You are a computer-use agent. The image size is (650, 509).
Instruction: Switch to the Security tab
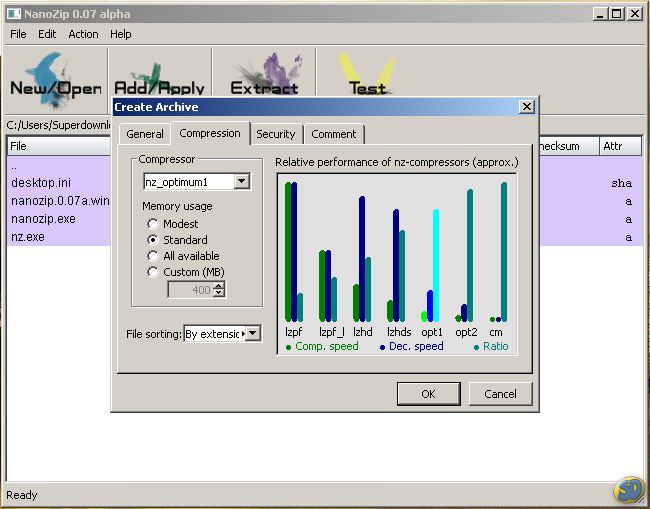point(276,134)
